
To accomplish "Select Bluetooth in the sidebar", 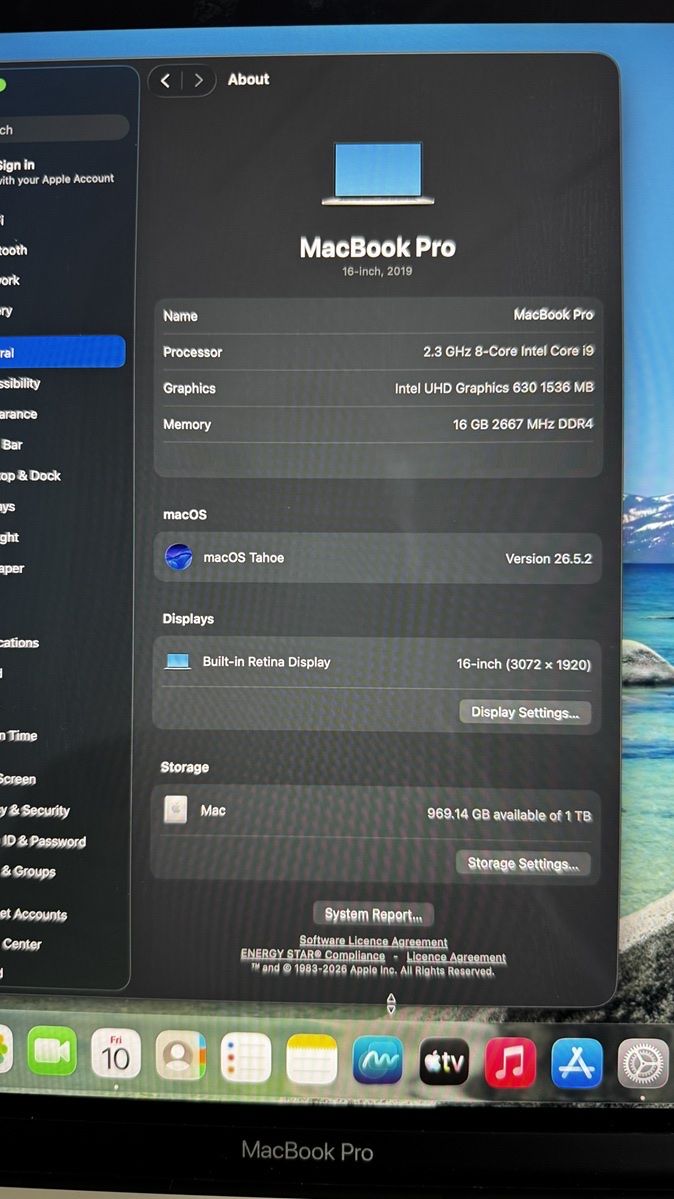I will coord(14,249).
